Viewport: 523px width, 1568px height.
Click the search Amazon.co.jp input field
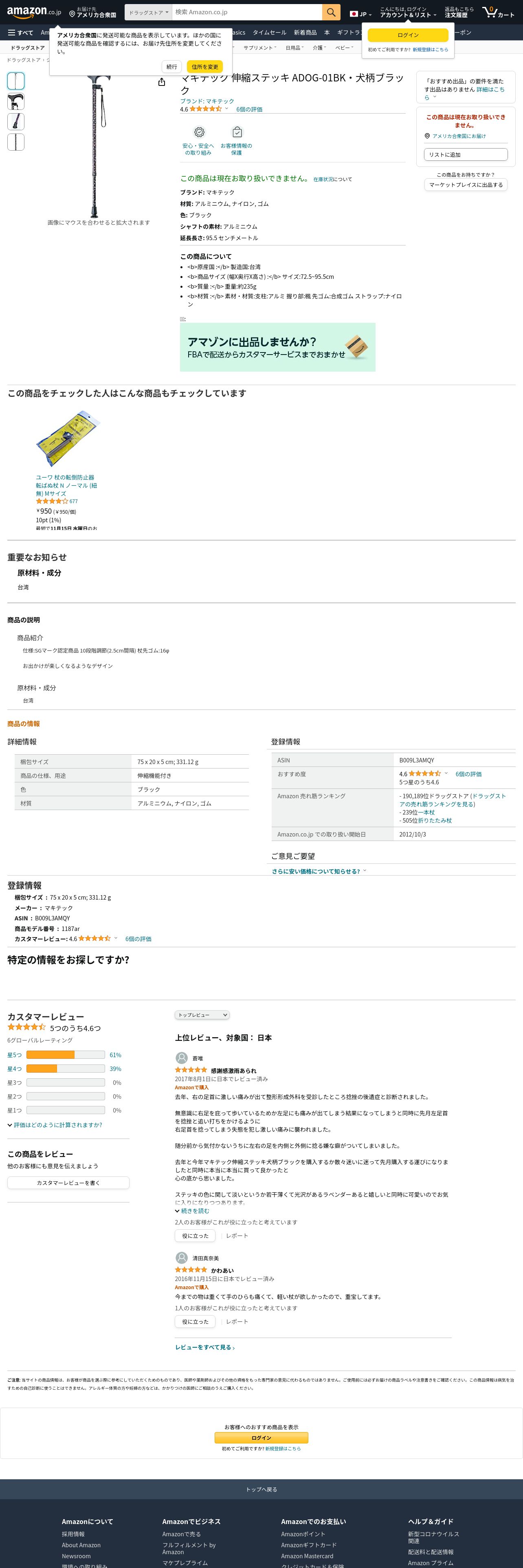(x=247, y=12)
